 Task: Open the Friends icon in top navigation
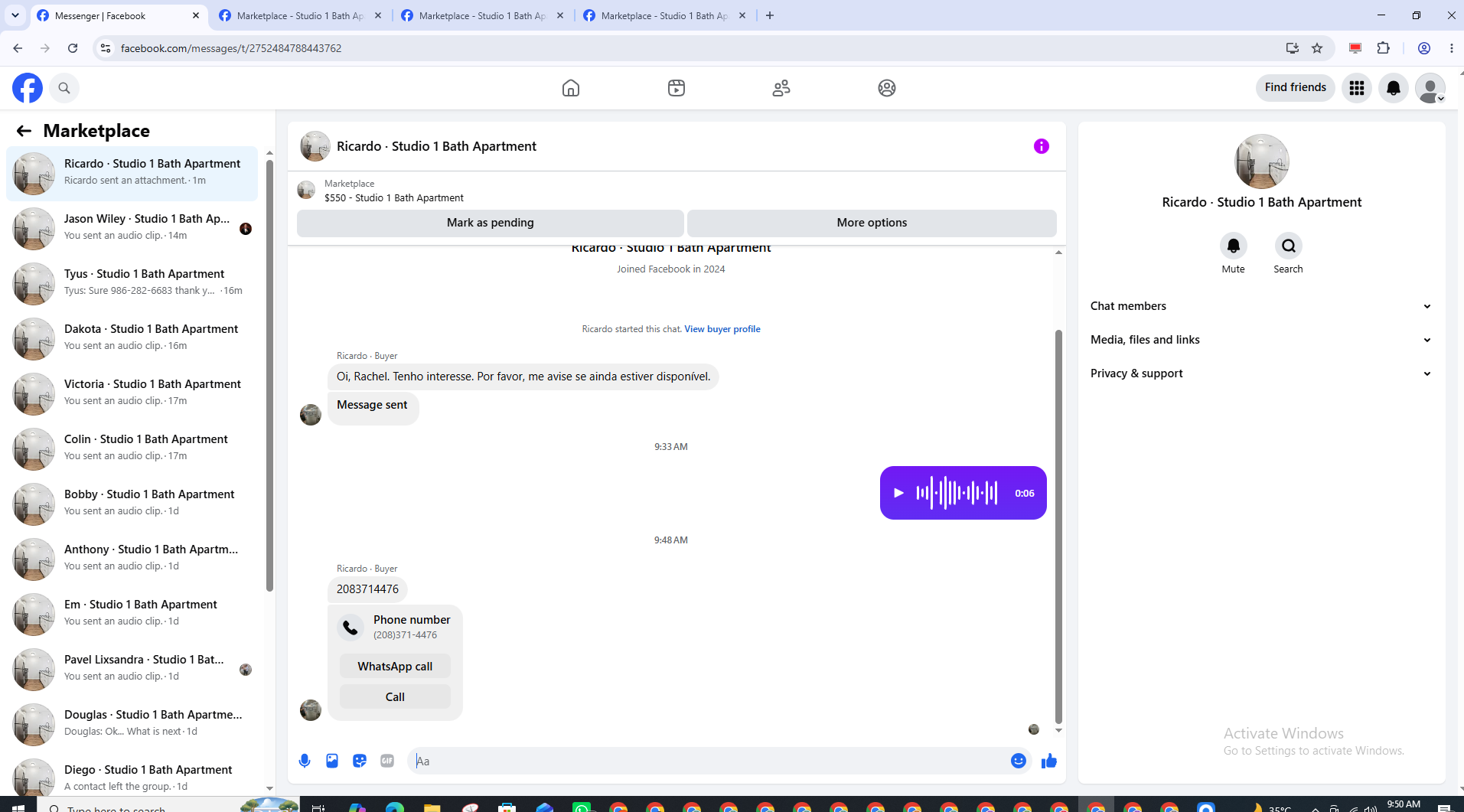pos(781,88)
